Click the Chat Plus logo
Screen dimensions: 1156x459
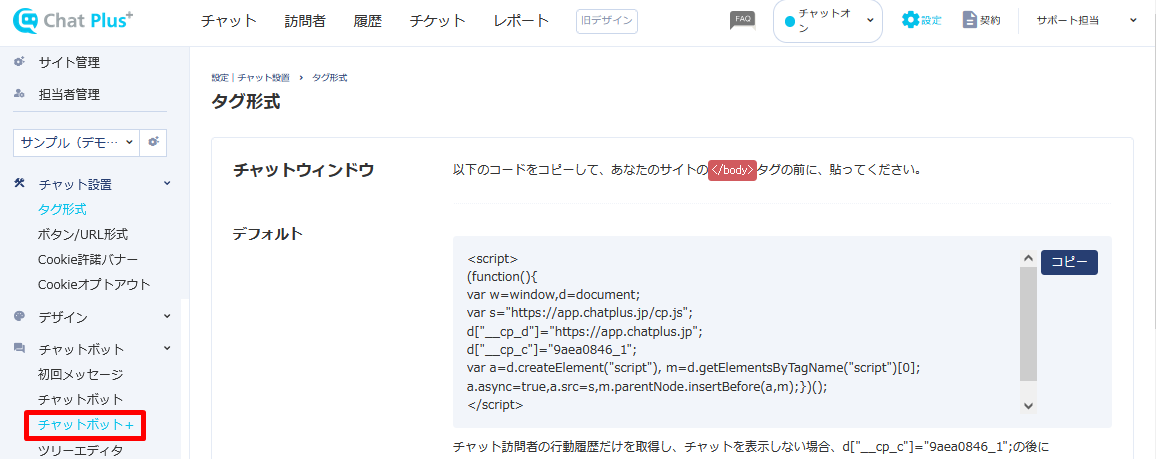(x=73, y=21)
